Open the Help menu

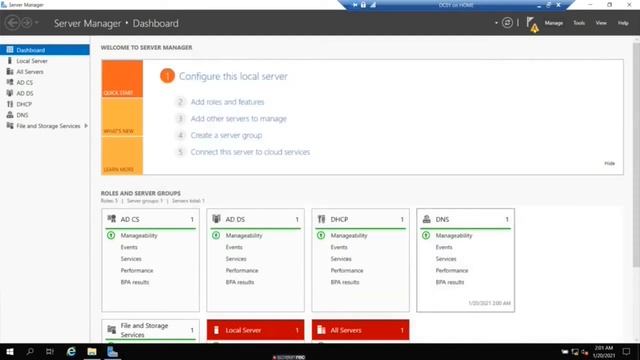[623, 23]
